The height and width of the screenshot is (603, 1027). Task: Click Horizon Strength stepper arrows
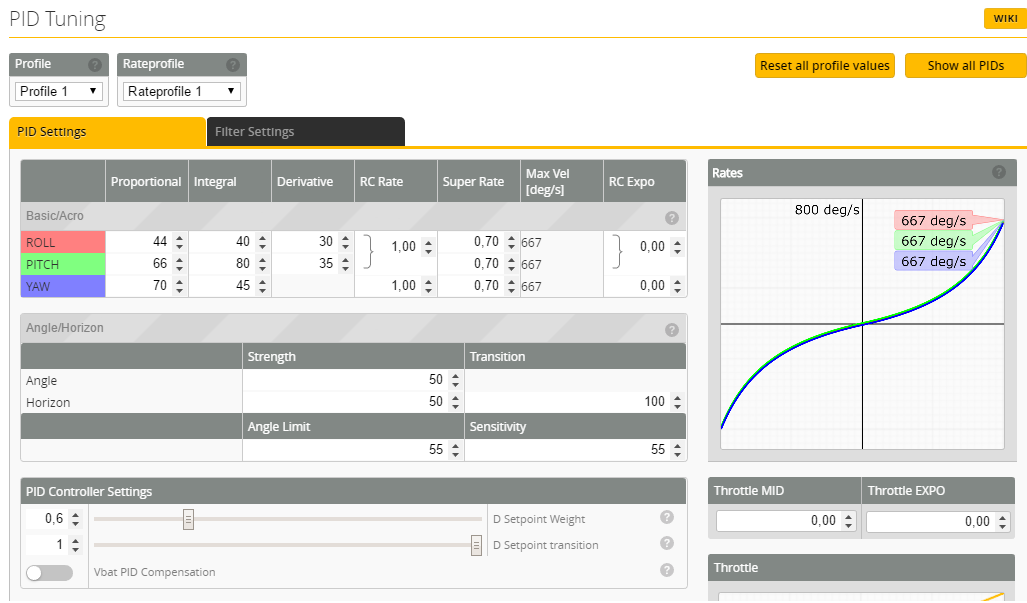click(x=455, y=402)
